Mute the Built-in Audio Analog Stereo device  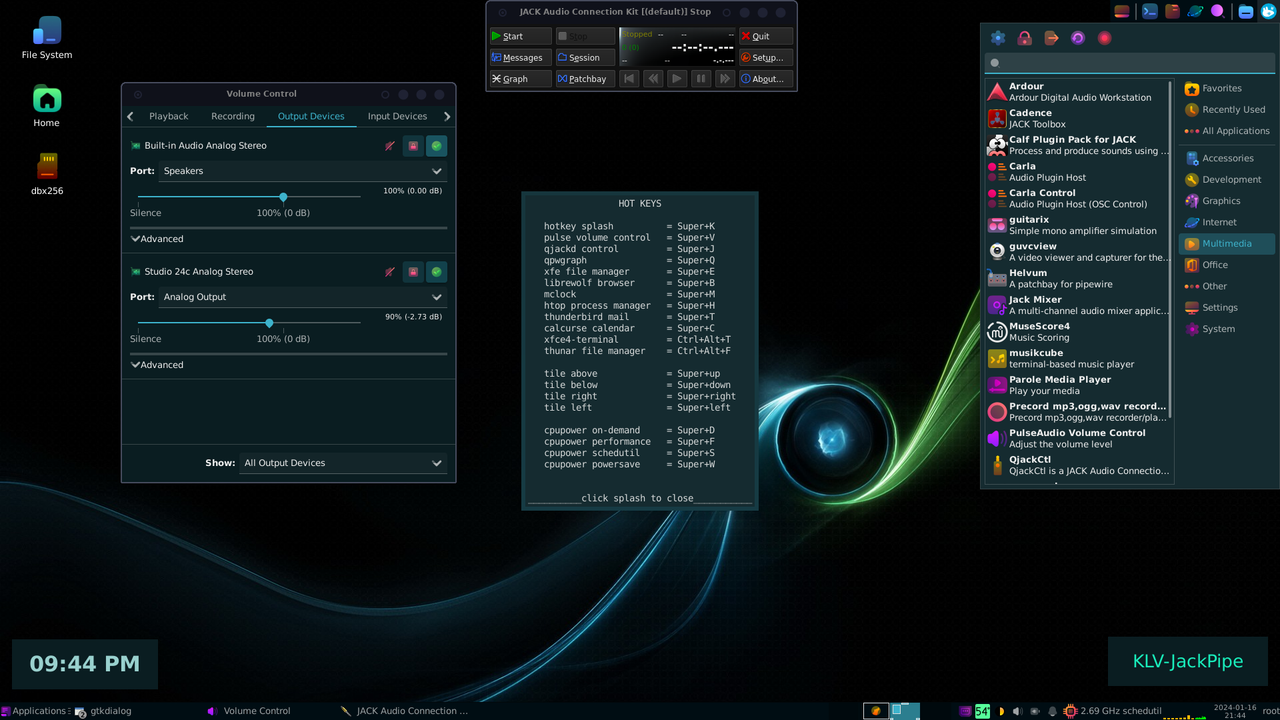pos(390,145)
